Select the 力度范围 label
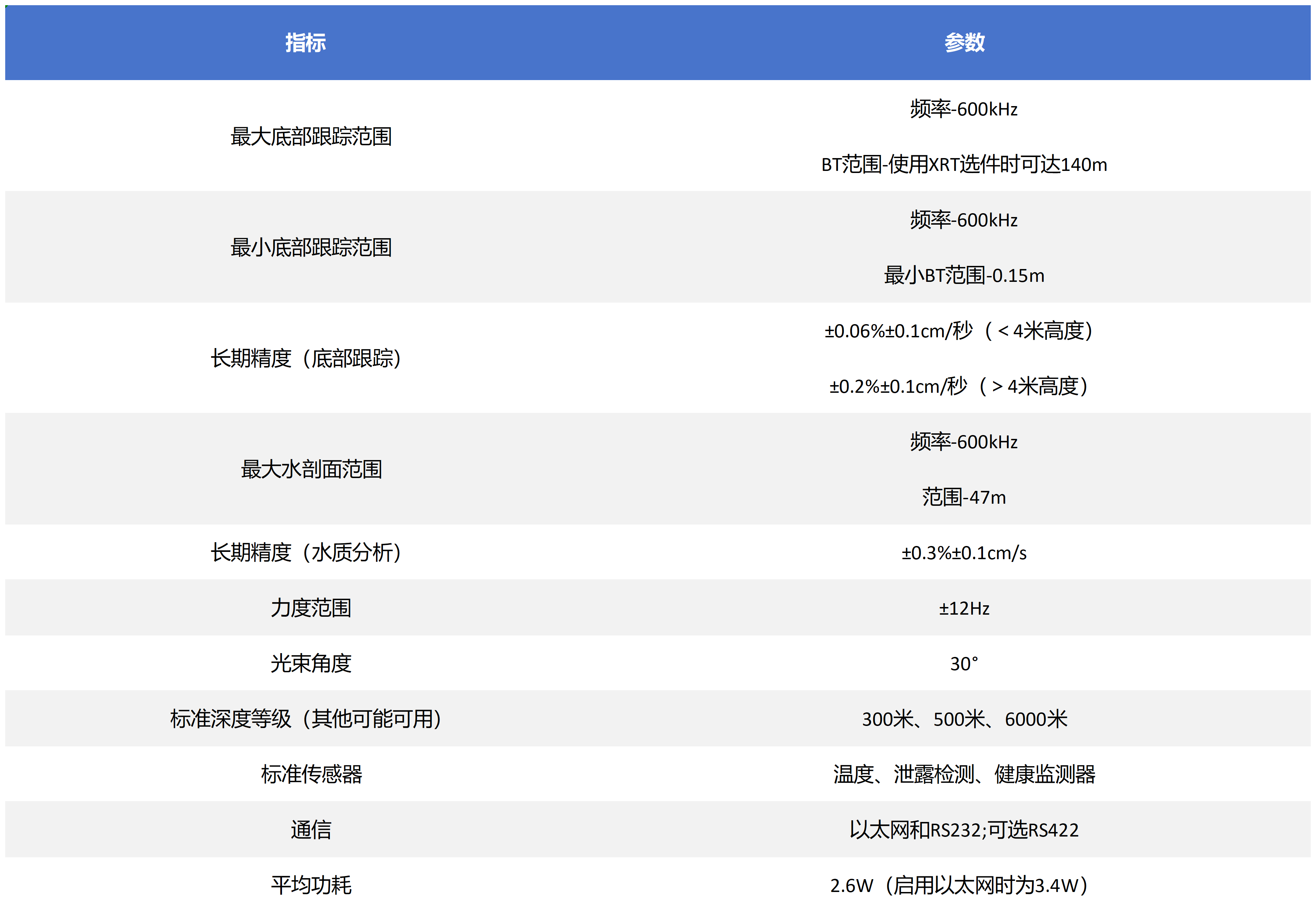Viewport: 1316px width, 901px height. (311, 608)
